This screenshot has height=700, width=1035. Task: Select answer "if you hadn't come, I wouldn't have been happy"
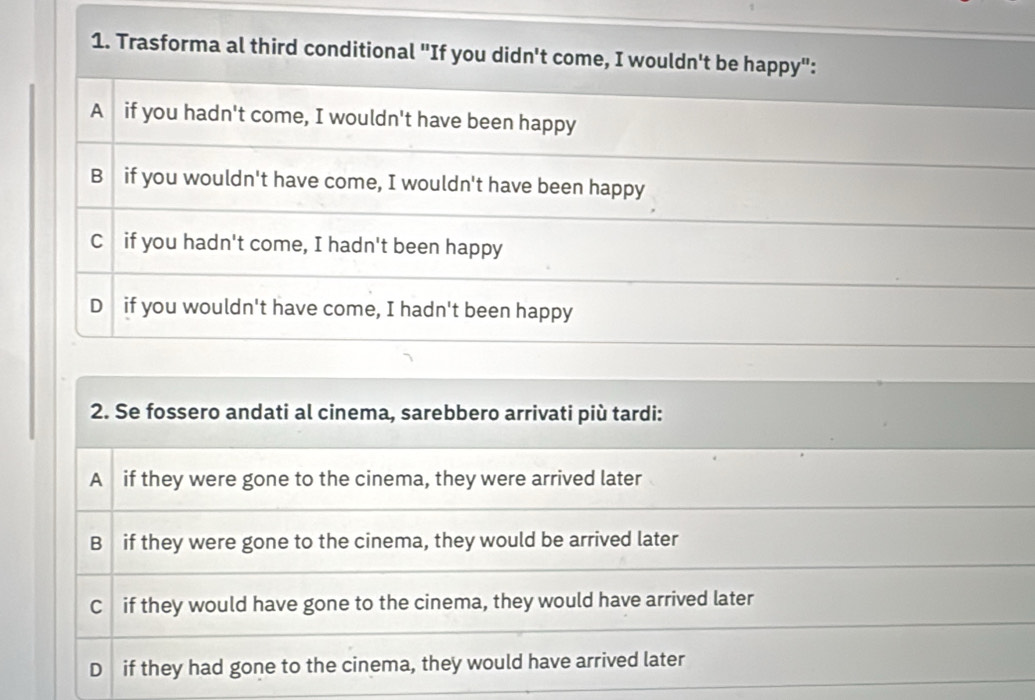coord(350,119)
